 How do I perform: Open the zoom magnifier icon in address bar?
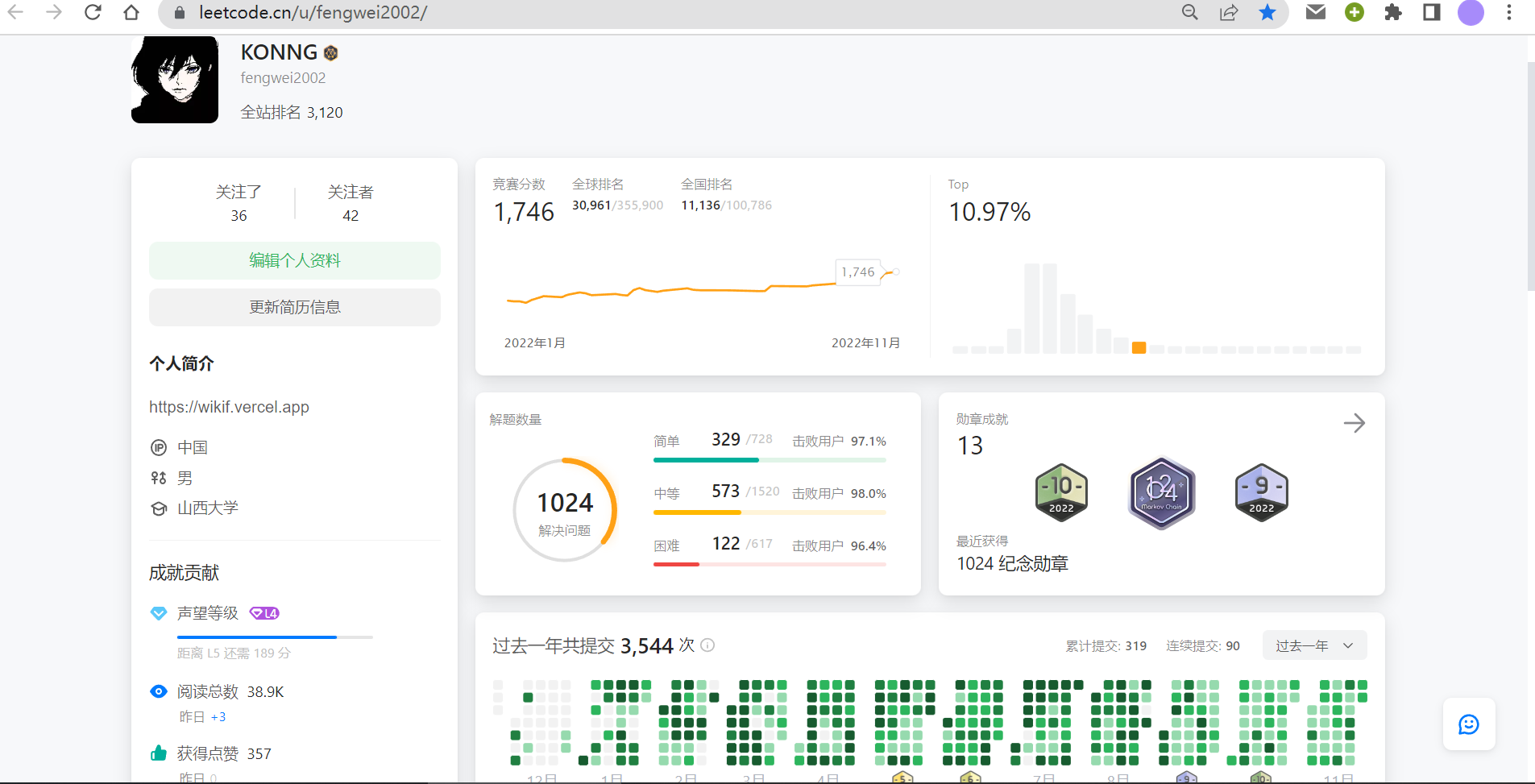click(x=1190, y=12)
